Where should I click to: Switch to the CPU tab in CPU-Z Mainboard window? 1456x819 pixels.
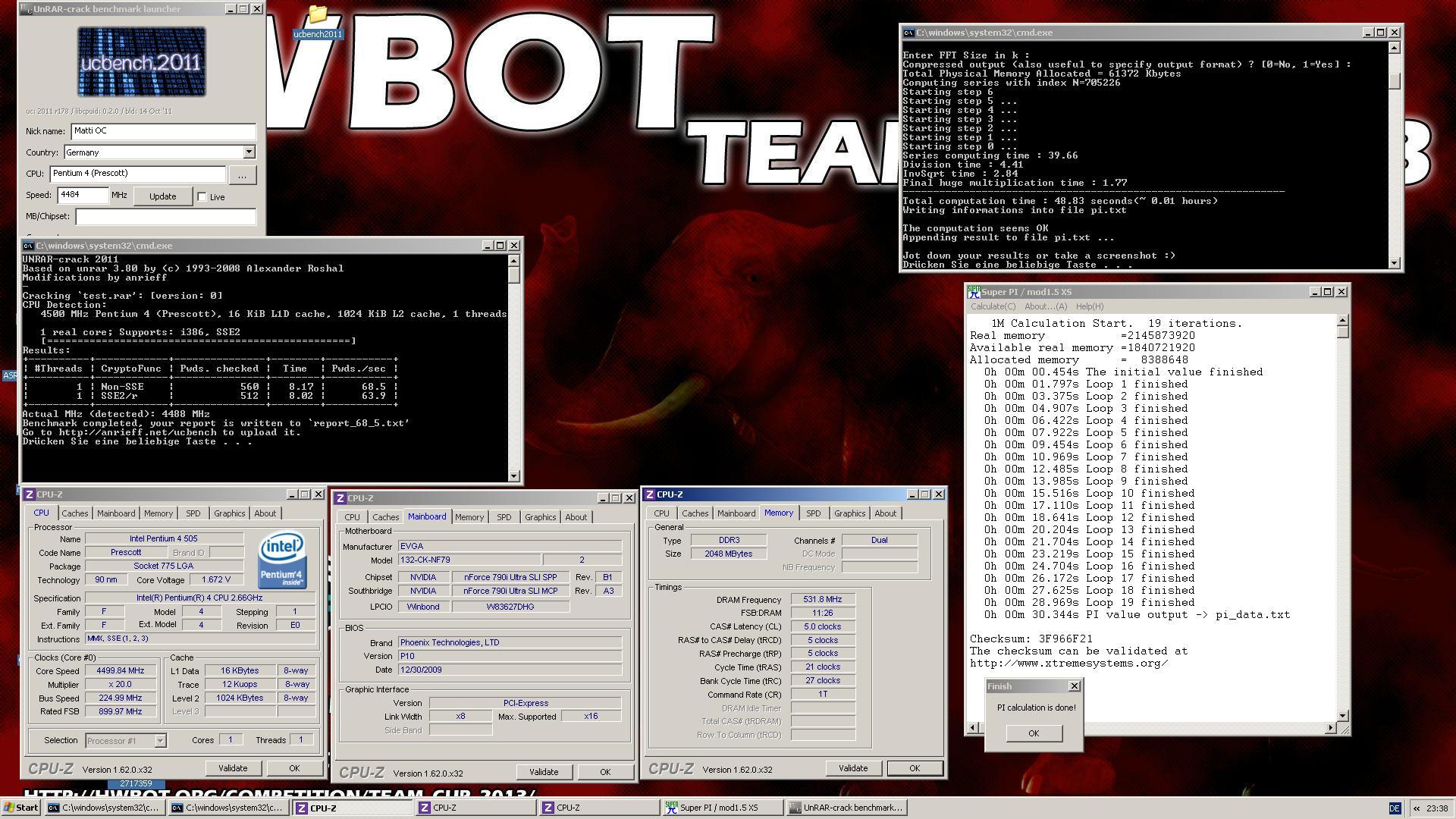352,517
